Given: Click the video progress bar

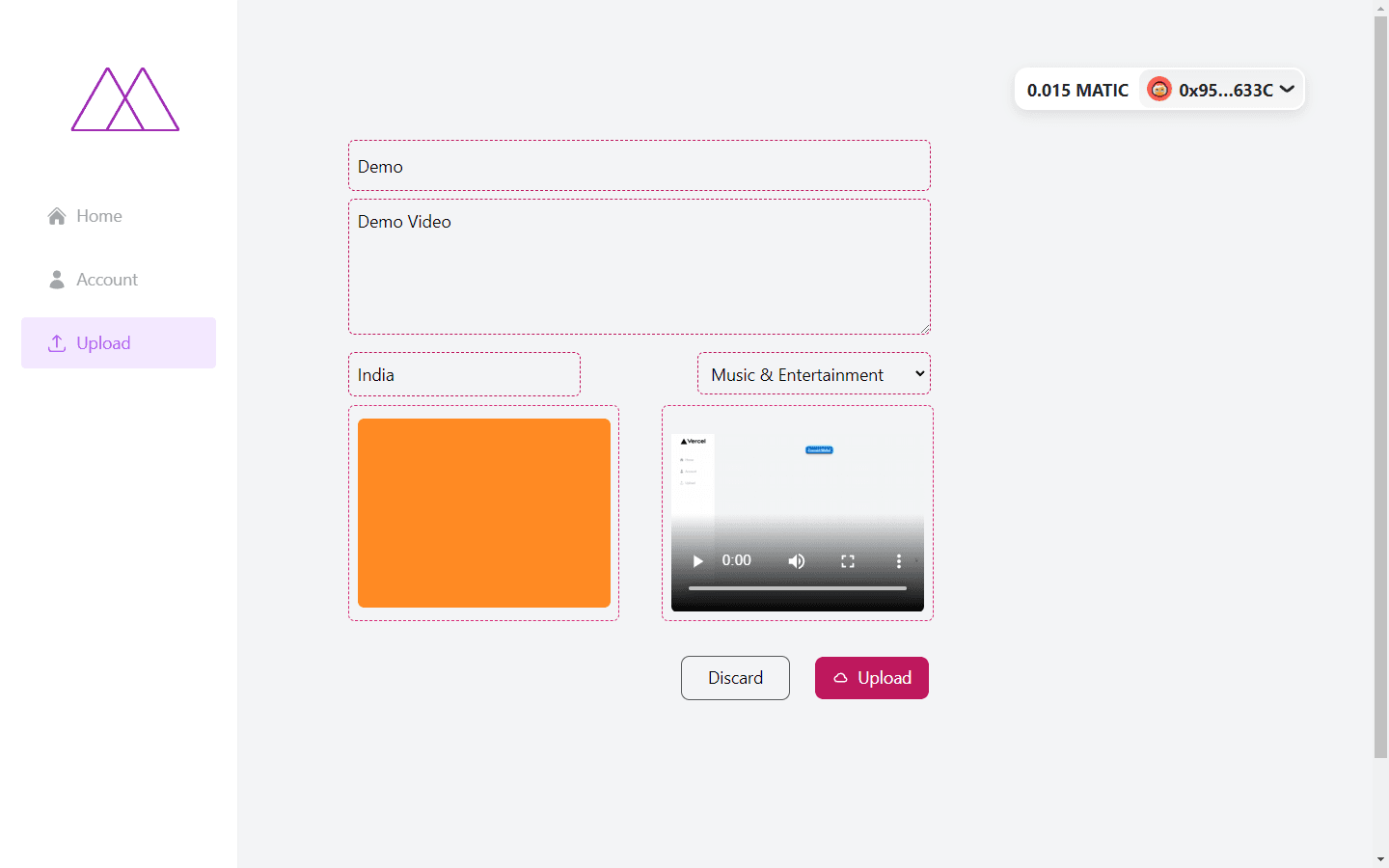Looking at the screenshot, I should point(798,588).
